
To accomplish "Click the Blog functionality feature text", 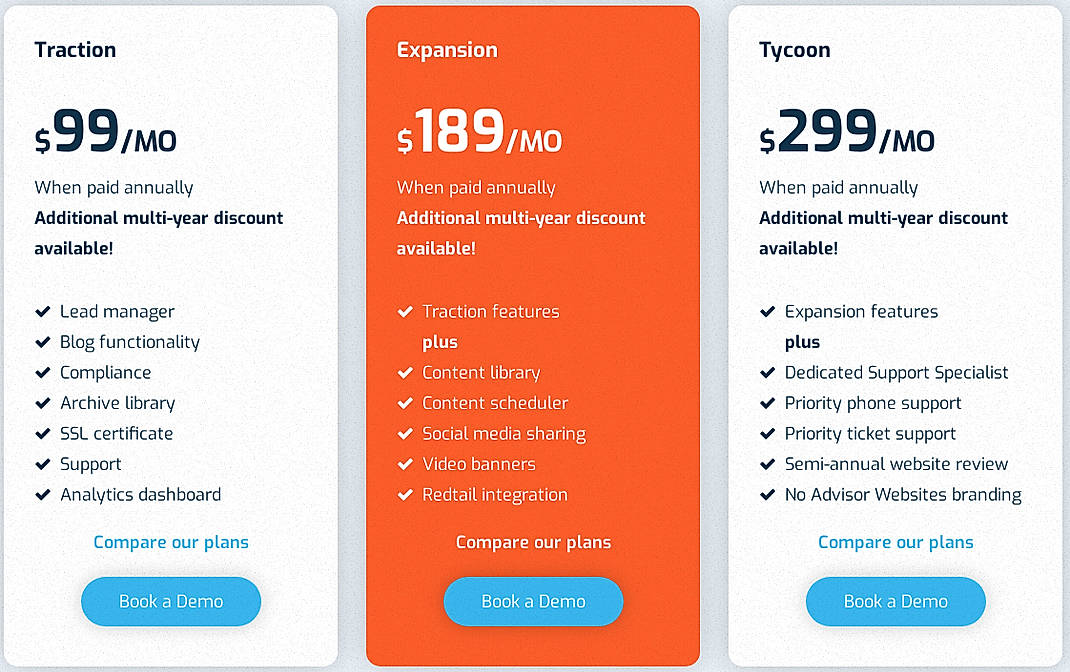I will 130,342.
